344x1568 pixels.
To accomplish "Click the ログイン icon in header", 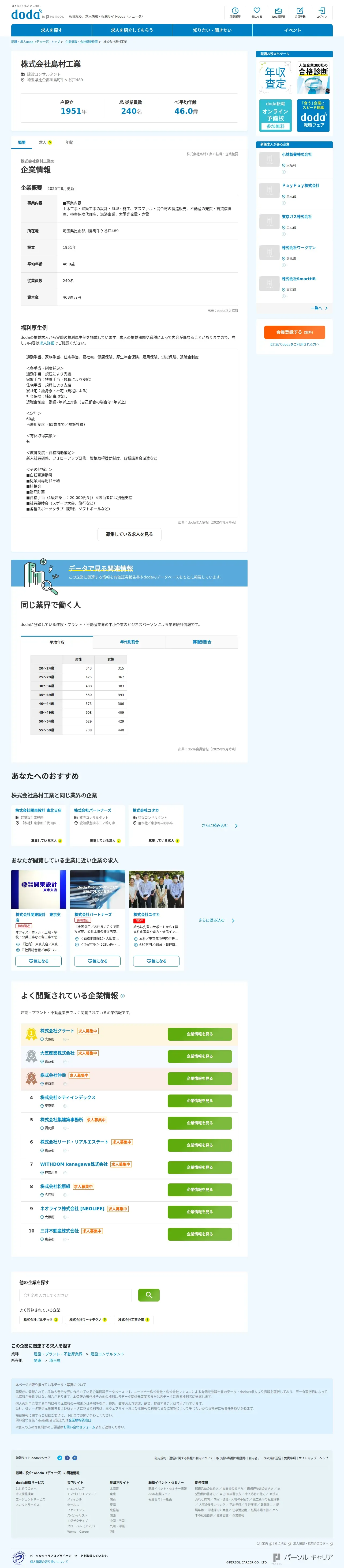I will [321, 12].
